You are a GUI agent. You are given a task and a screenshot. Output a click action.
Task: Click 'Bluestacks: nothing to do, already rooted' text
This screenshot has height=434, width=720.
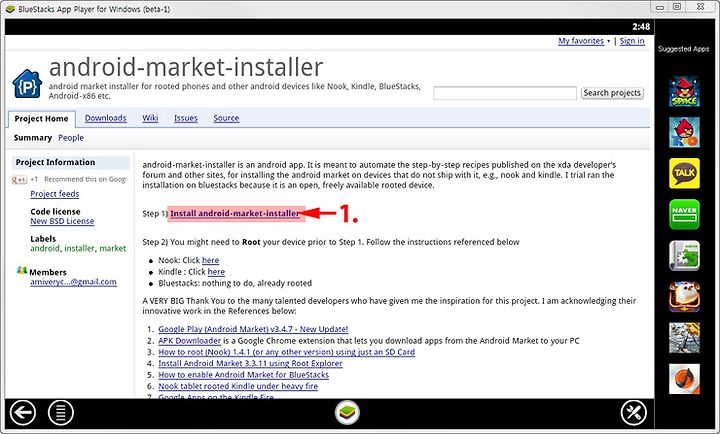[235, 283]
